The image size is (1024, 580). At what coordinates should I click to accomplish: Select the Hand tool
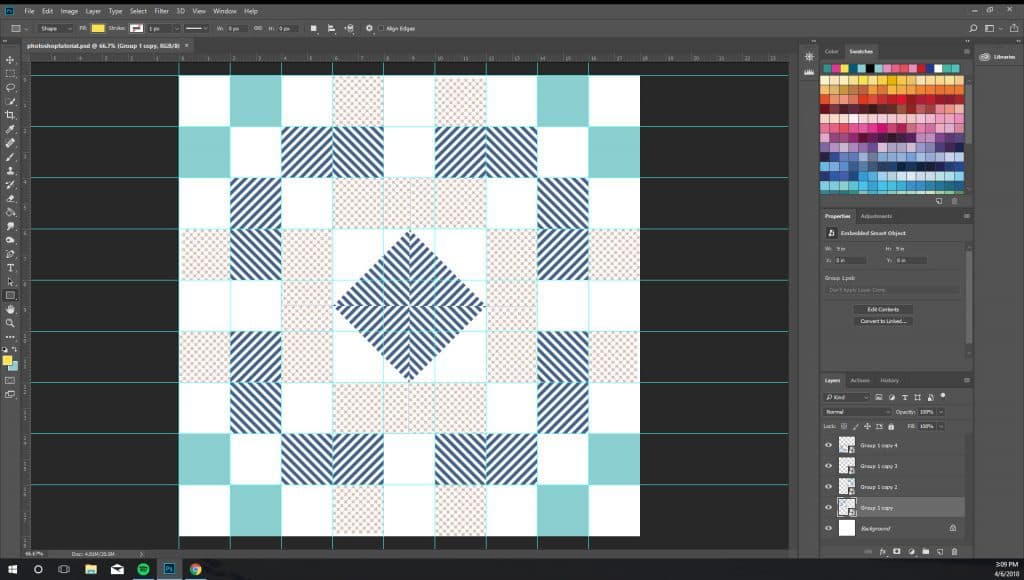tap(10, 309)
